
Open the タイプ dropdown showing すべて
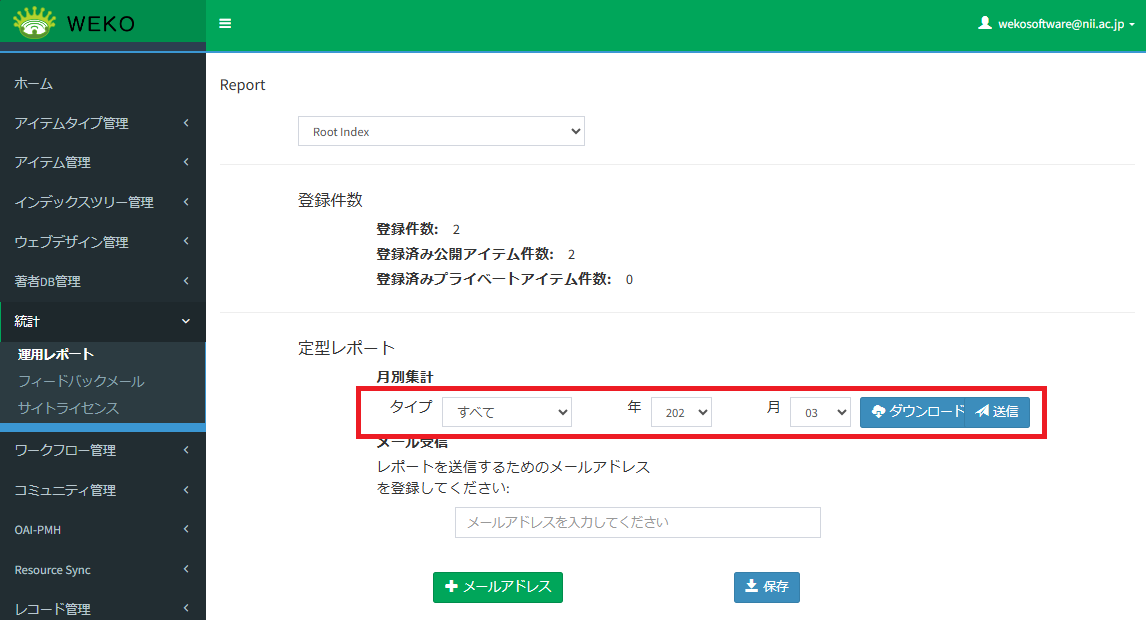pos(507,411)
